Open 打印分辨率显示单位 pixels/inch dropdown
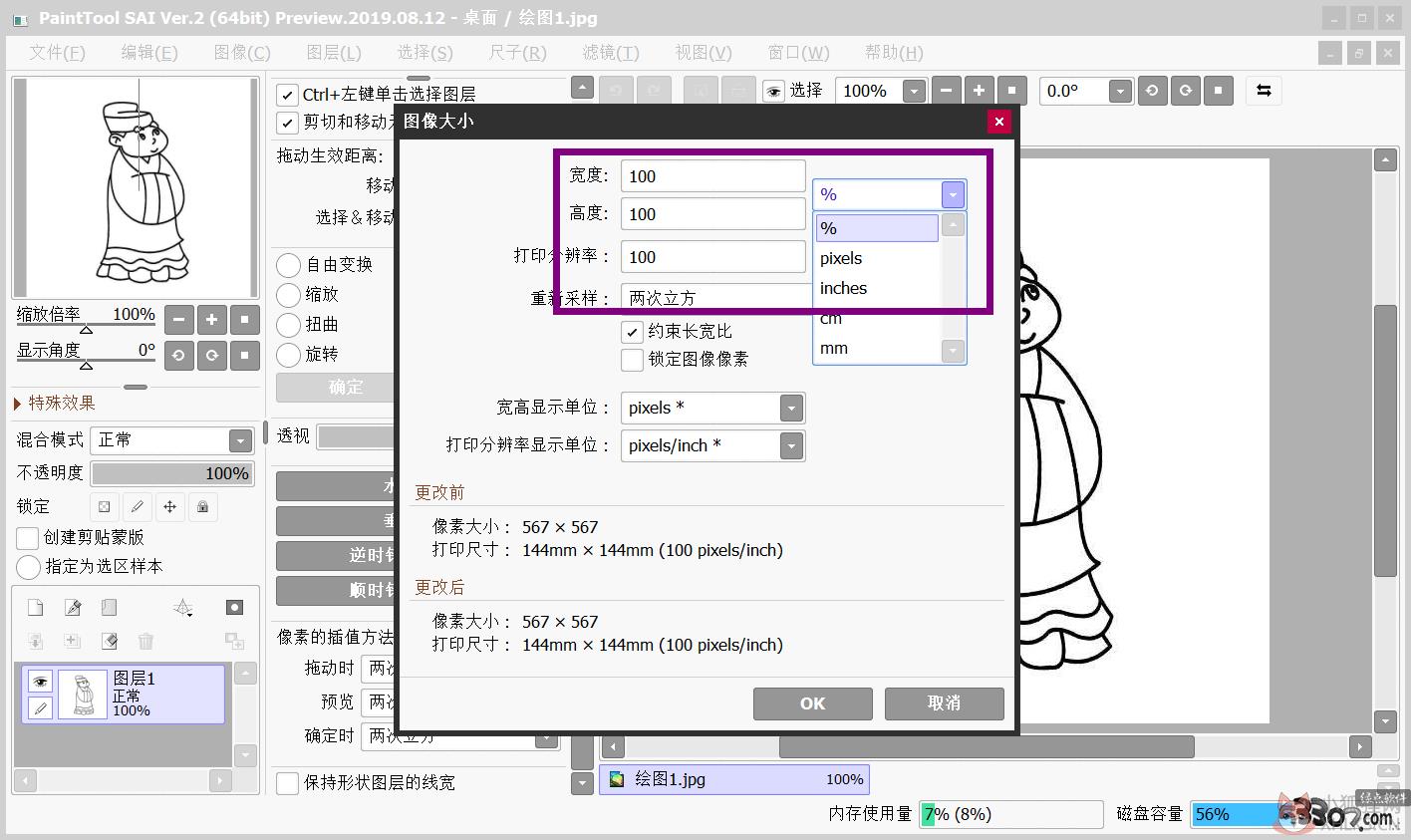1411x840 pixels. tap(791, 445)
